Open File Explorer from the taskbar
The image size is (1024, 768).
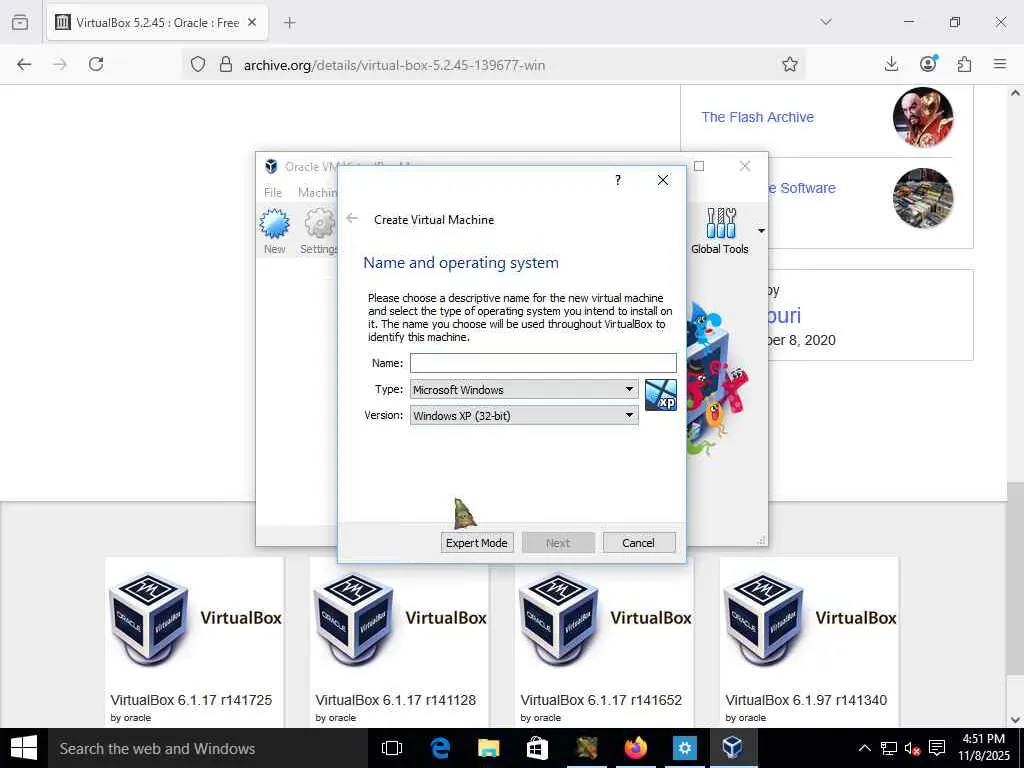(488, 748)
